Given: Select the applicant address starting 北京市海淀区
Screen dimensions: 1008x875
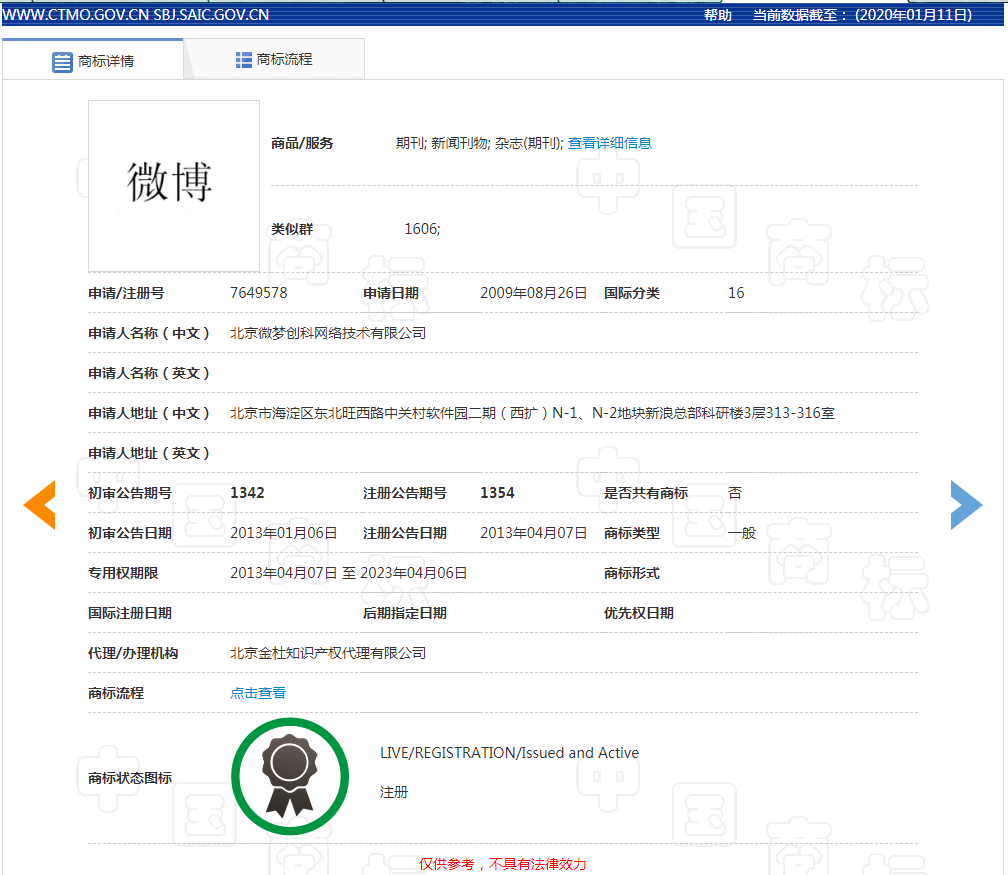Looking at the screenshot, I should 532,413.
